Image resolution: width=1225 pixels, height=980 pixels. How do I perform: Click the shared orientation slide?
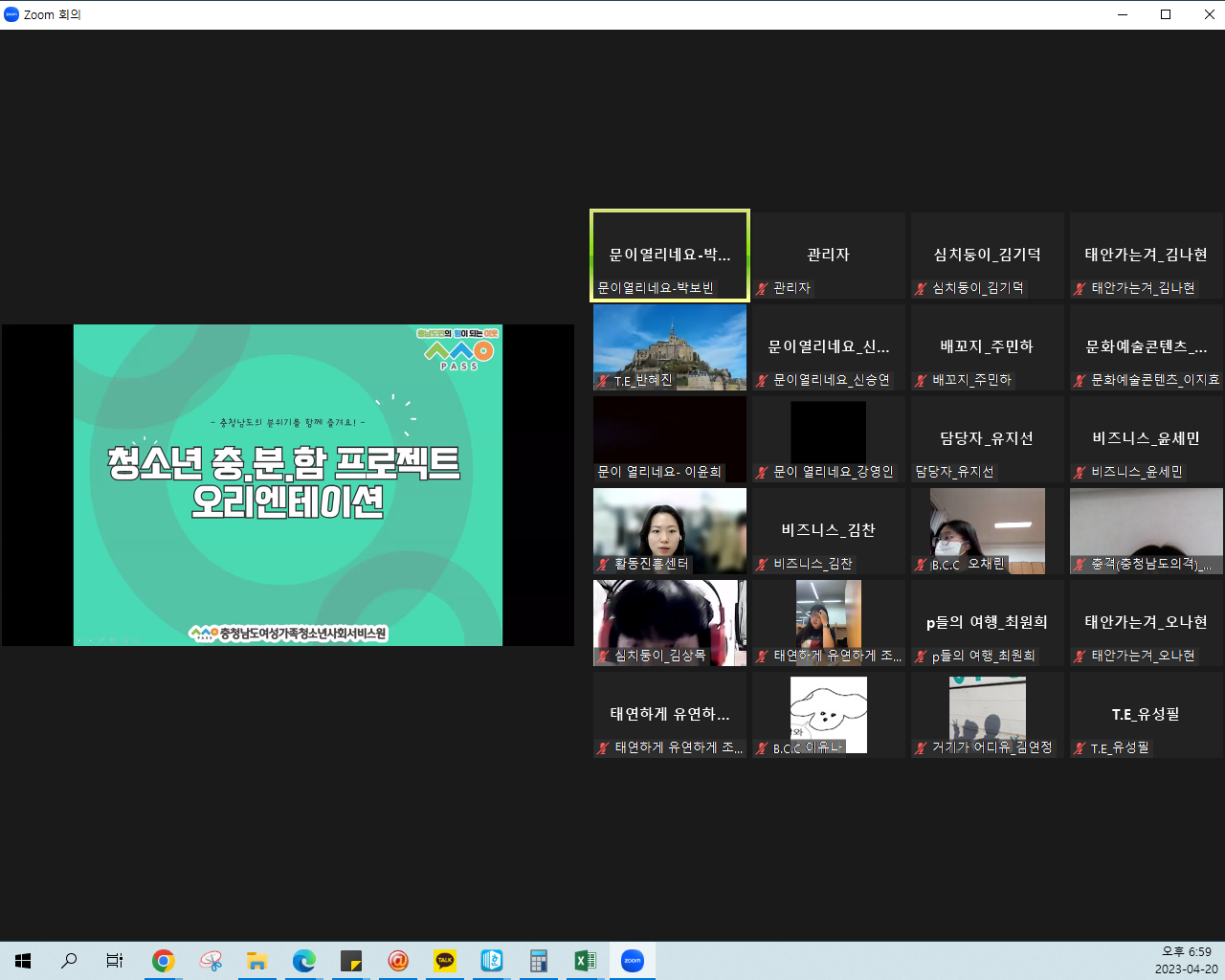click(288, 485)
